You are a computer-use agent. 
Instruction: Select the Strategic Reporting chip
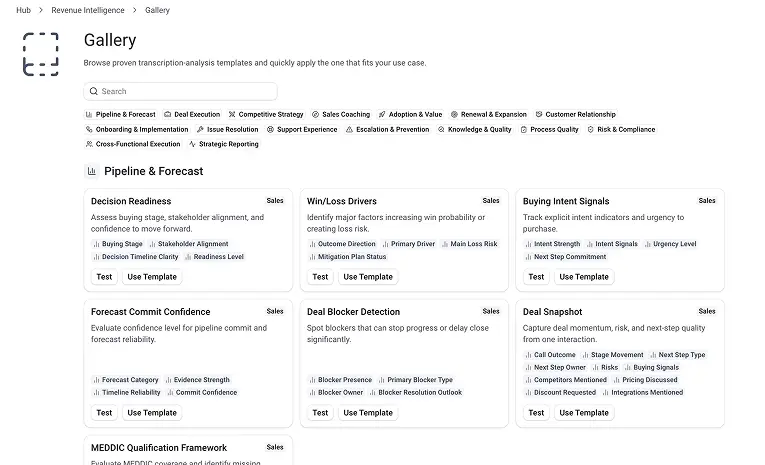[x=224, y=144]
